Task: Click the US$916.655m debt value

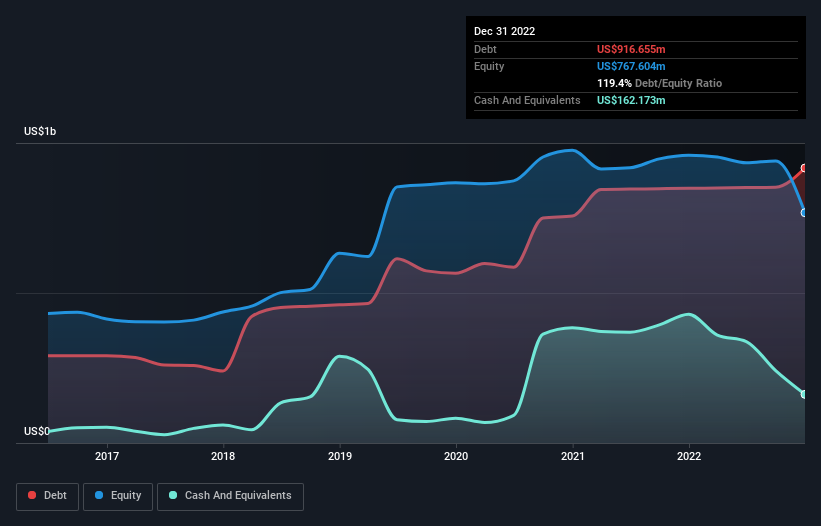Action: [631, 49]
